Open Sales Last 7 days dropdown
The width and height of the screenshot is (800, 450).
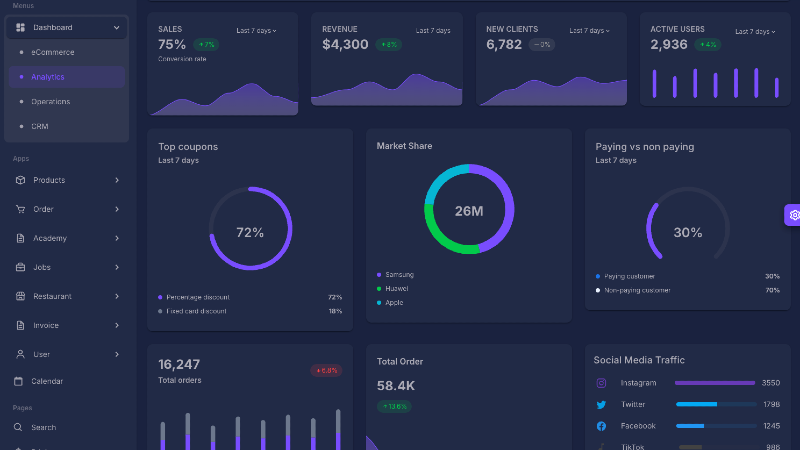[x=256, y=31]
